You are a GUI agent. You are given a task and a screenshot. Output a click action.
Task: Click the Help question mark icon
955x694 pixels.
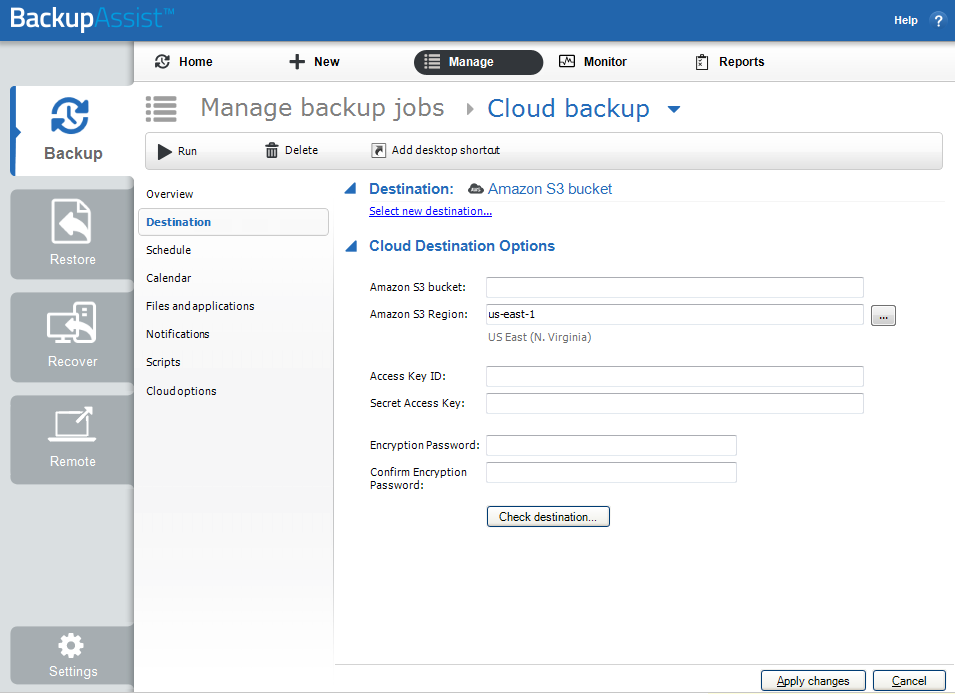[x=938, y=20]
